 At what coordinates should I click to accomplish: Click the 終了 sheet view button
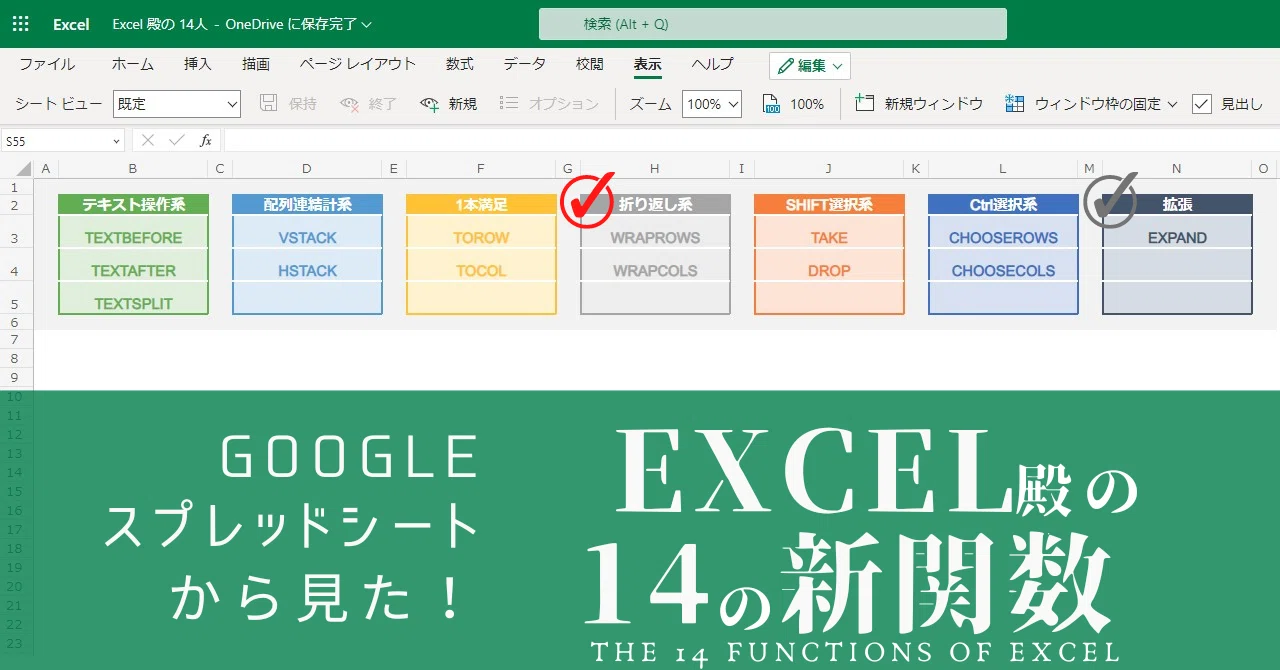coord(369,104)
